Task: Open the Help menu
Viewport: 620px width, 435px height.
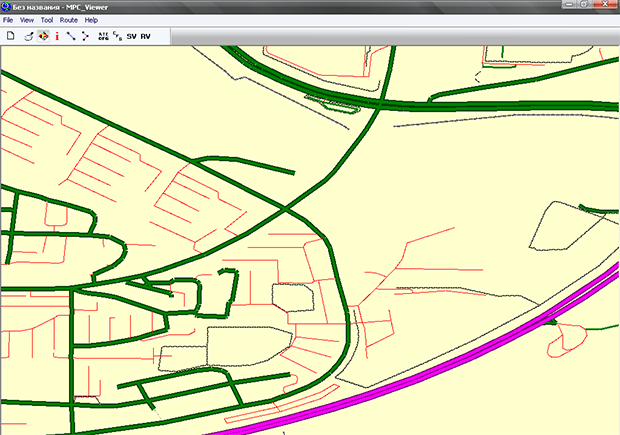Action: click(91, 20)
